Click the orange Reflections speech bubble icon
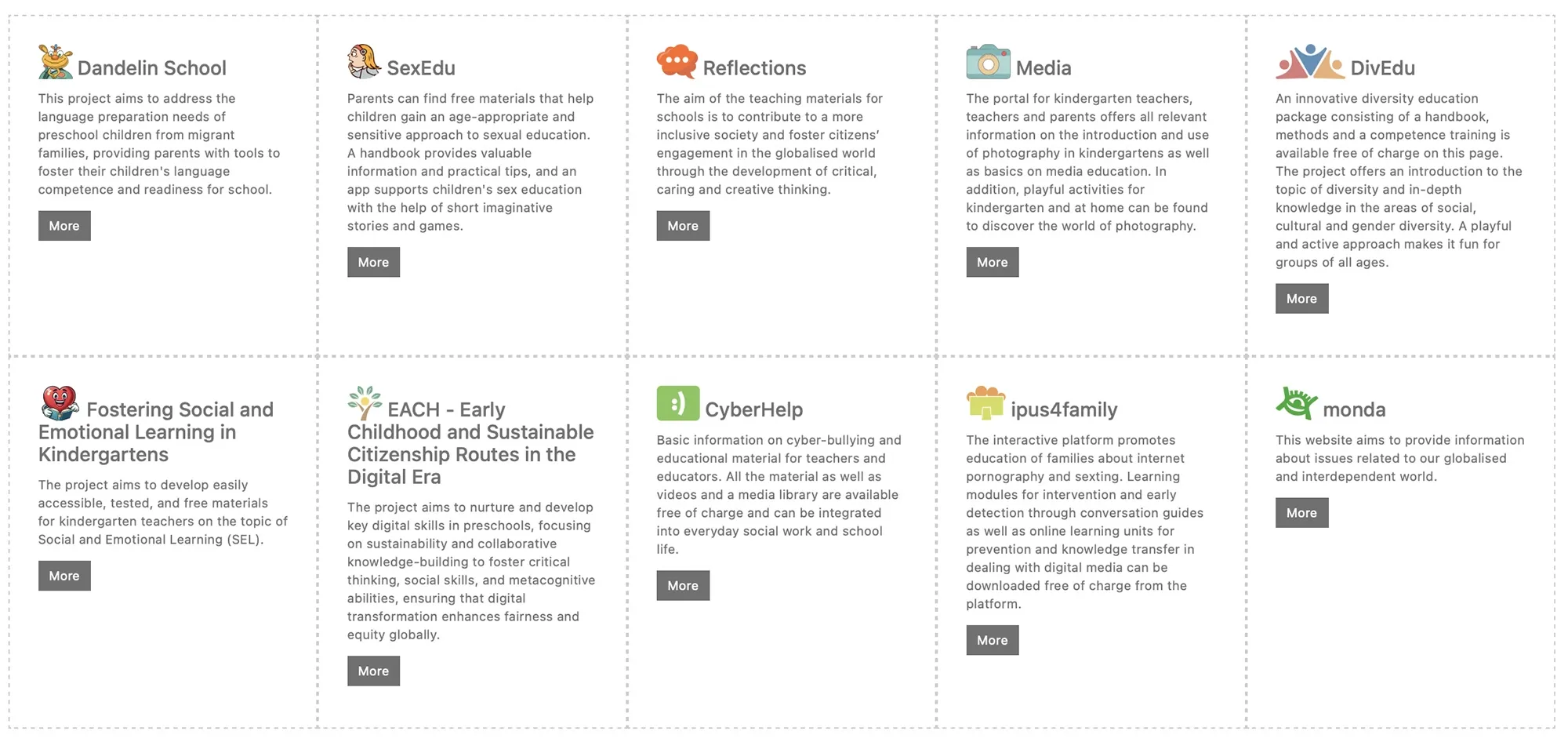The height and width of the screenshot is (742, 1568). pyautogui.click(x=677, y=62)
